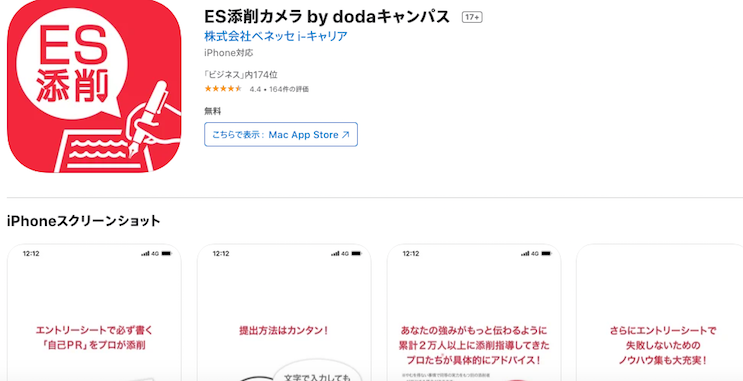Viewport: 743px width, 381px height.
Task: Click the orange star rating icons
Action: [223, 89]
